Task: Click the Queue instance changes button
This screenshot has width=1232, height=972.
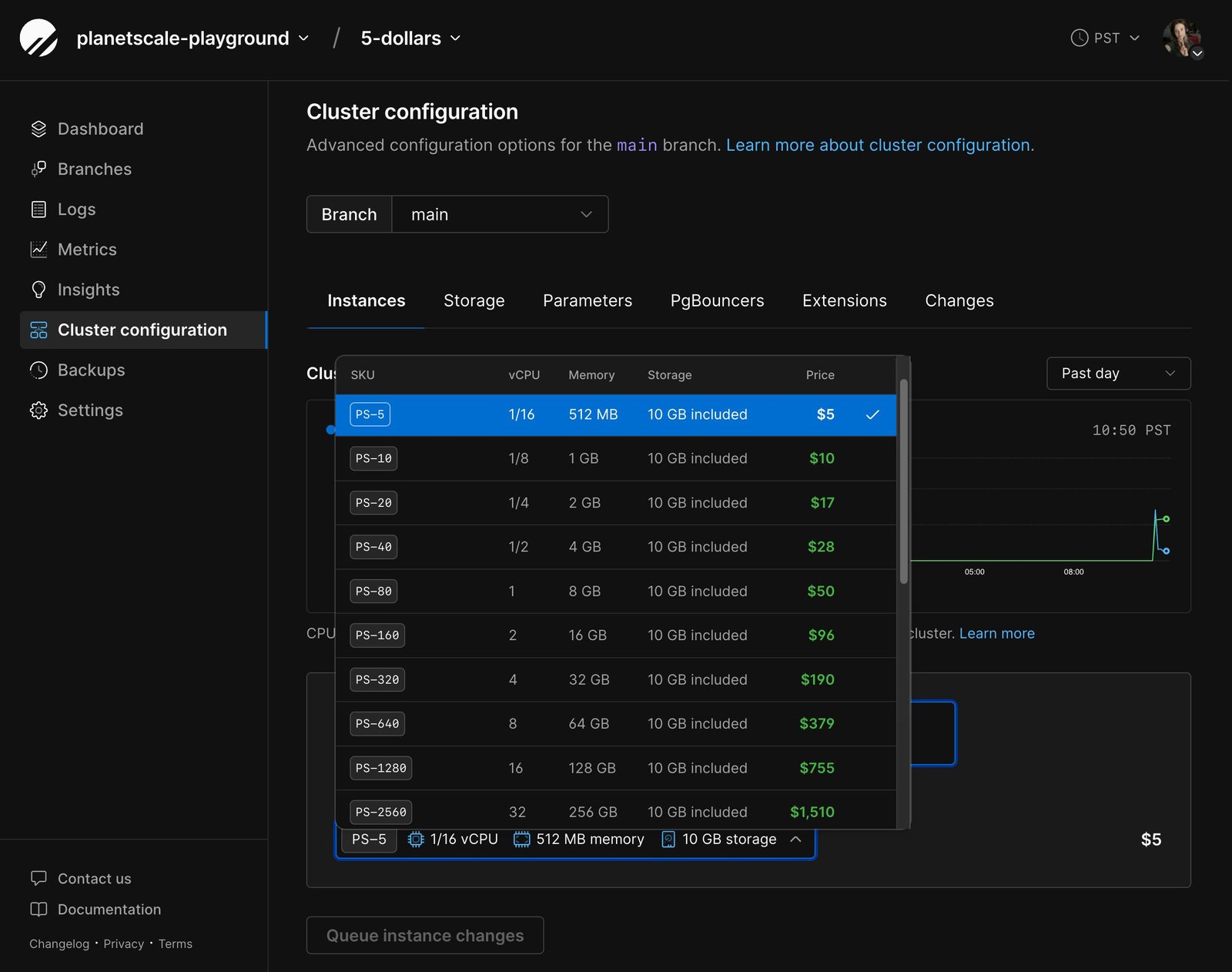Action: point(424,935)
